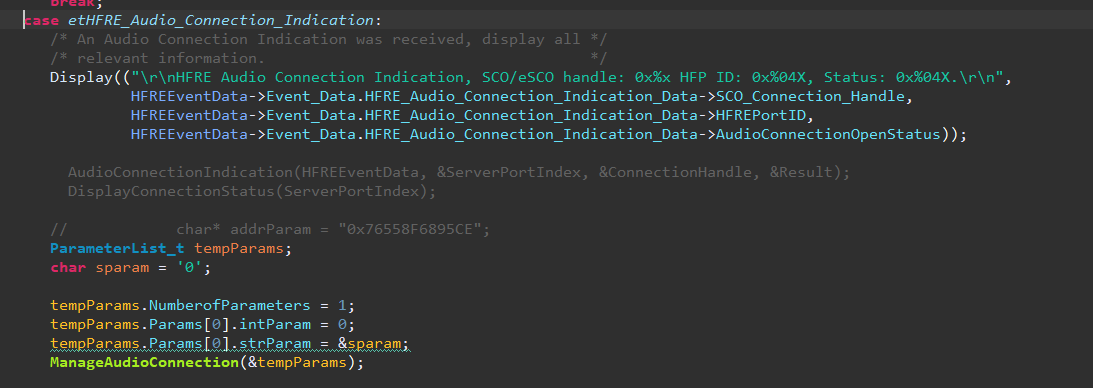Click the format string in Display call
The width and height of the screenshot is (1093, 388).
tap(567, 77)
